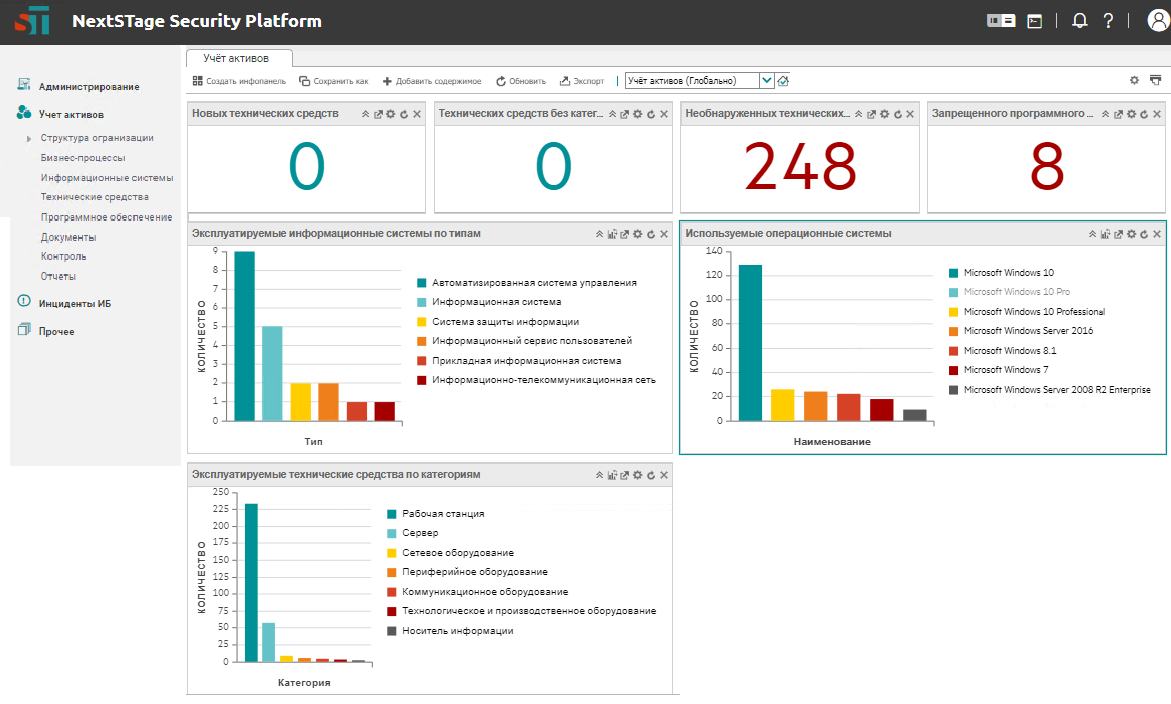The height and width of the screenshot is (704, 1171).
Task: Refresh the 'Новых технических средств' widget
Action: click(404, 115)
